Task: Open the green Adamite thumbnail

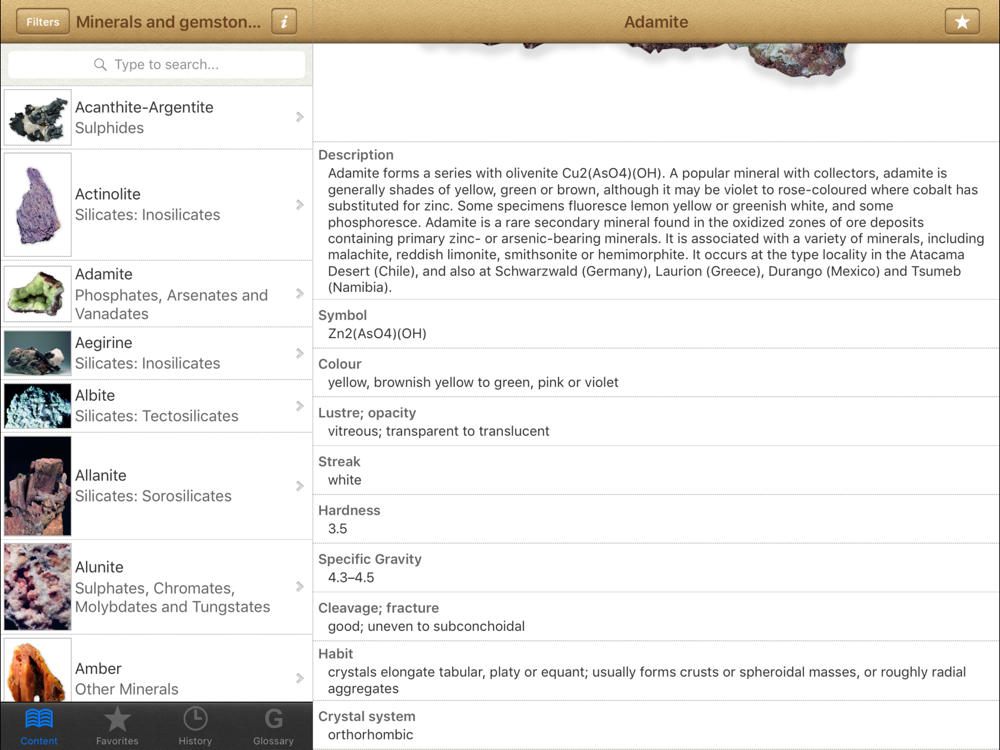Action: pos(38,294)
